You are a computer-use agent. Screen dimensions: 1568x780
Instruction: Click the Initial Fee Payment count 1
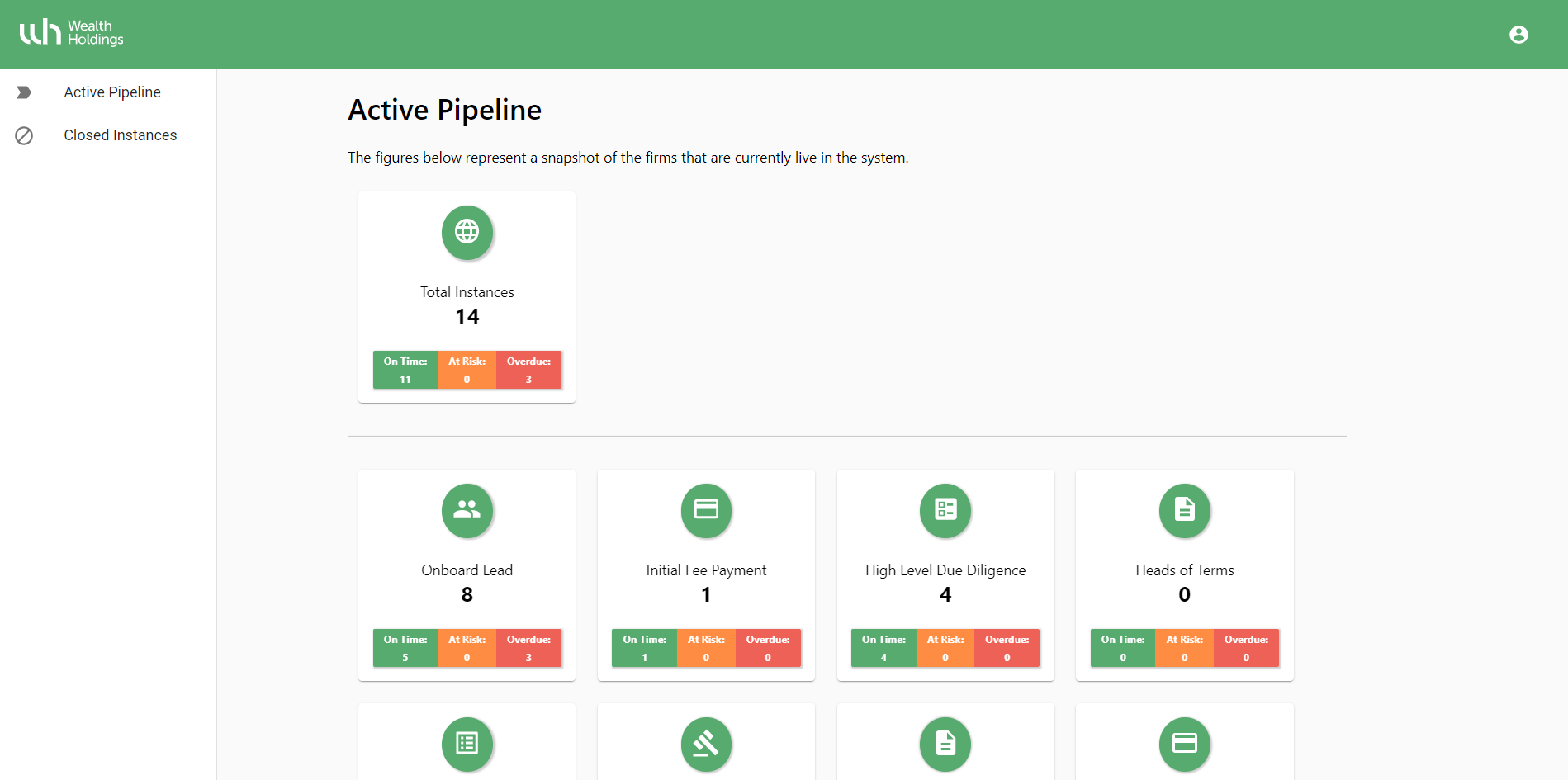tap(706, 594)
